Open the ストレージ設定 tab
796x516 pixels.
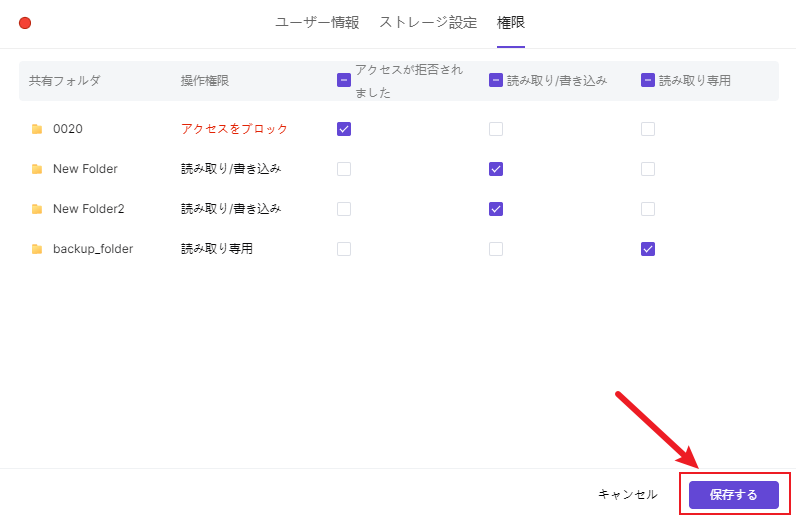tap(428, 22)
